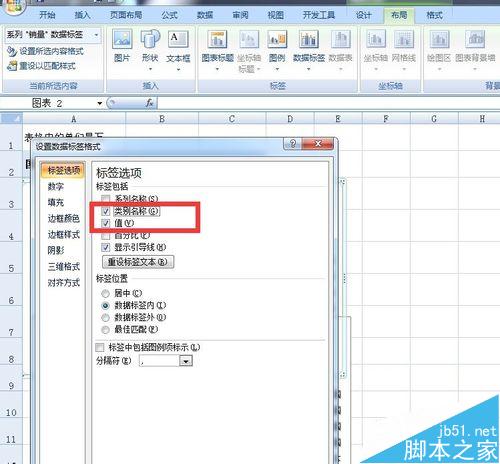This screenshot has height=464, width=500.
Task: Open the 开发工具 Developer tab
Action: click(319, 15)
